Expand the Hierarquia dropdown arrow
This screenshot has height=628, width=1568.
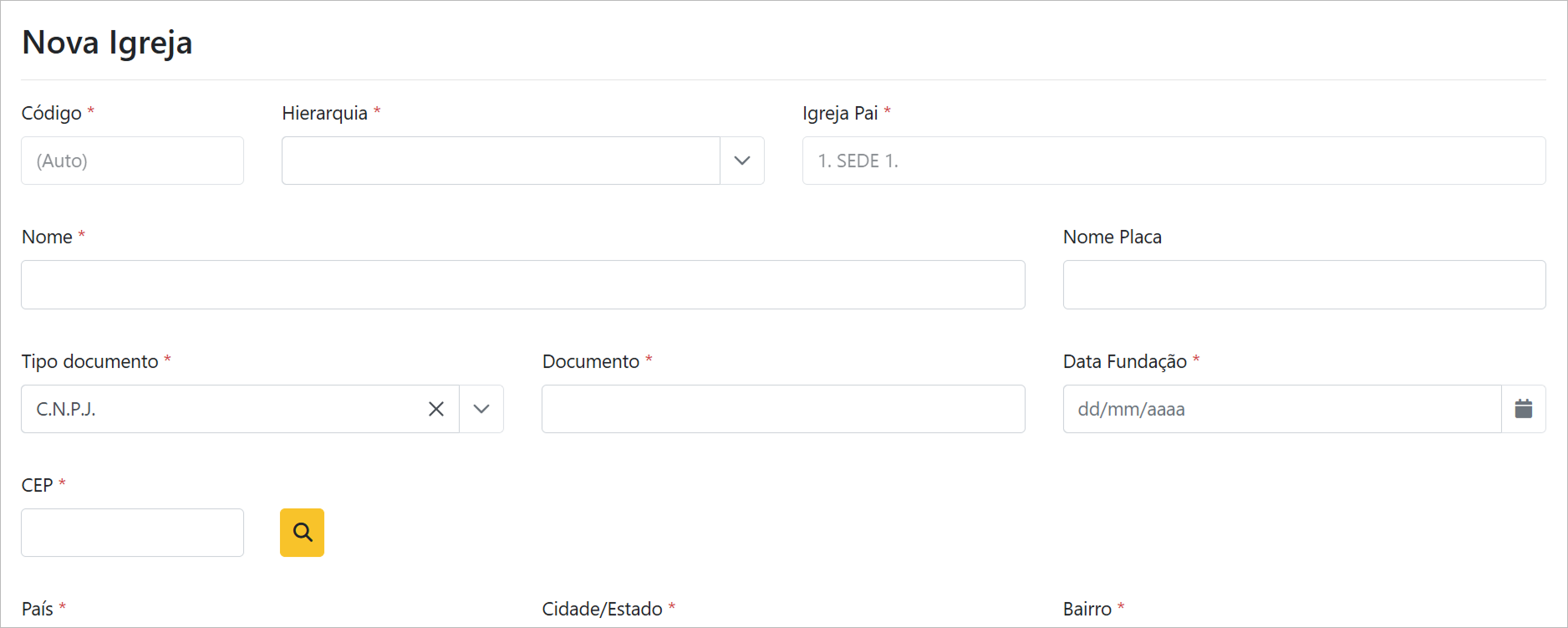pos(742,161)
